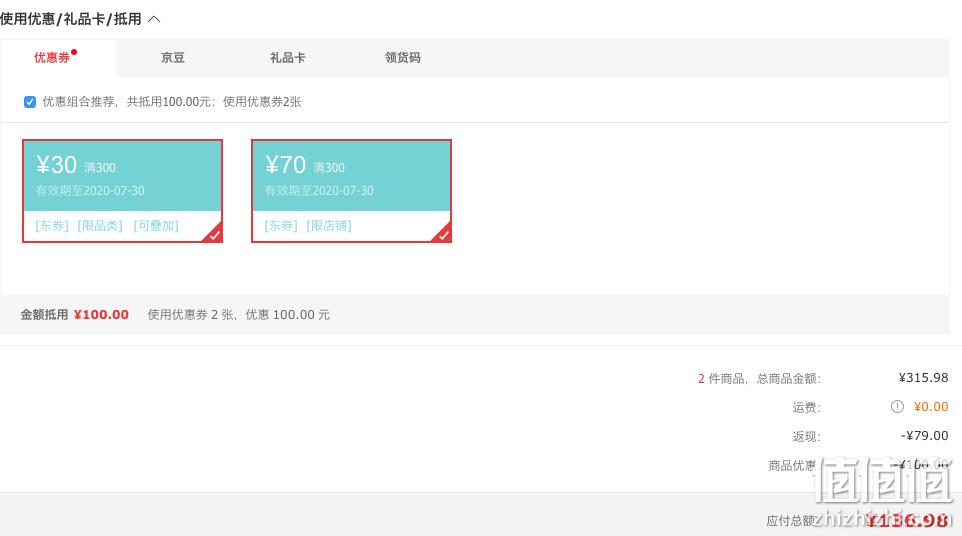The image size is (962, 536).
Task: Click the red dot on 优惠券 tab
Action: tap(74, 52)
